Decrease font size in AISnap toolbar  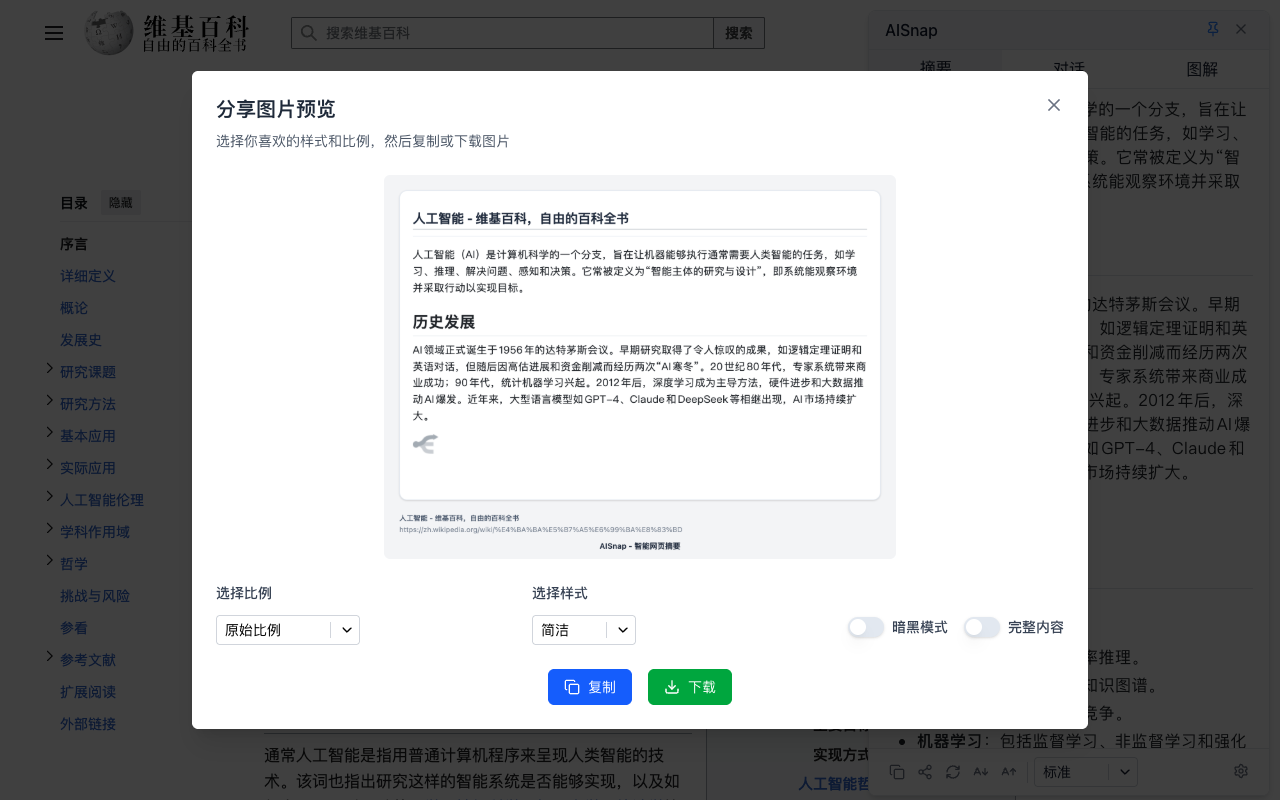click(x=981, y=772)
